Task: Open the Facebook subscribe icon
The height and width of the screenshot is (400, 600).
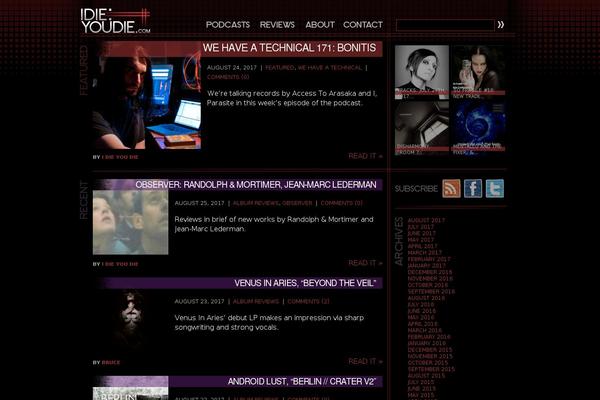Action: point(473,188)
